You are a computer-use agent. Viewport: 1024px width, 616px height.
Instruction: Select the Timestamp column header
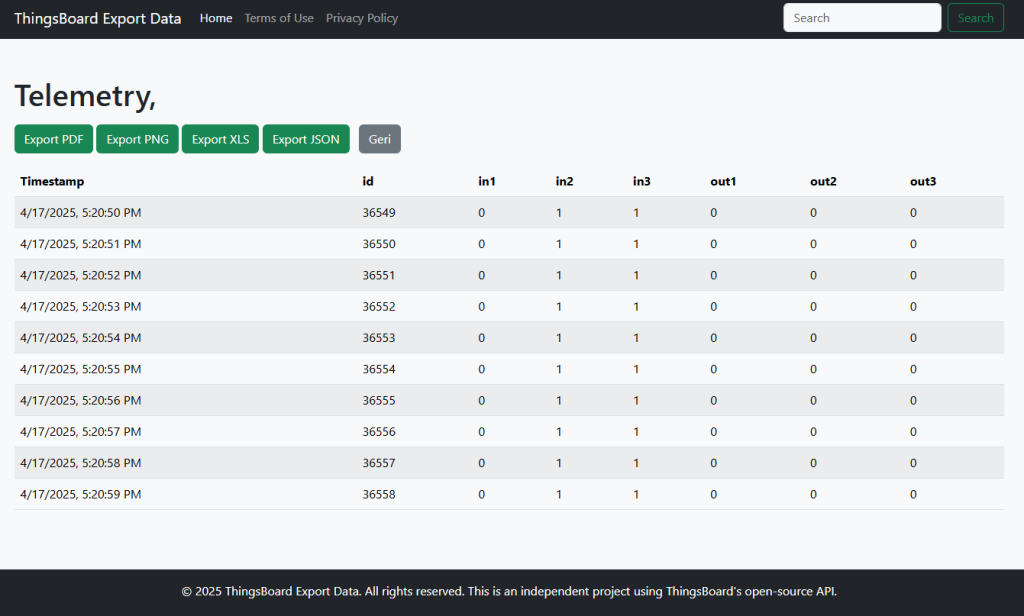click(52, 181)
